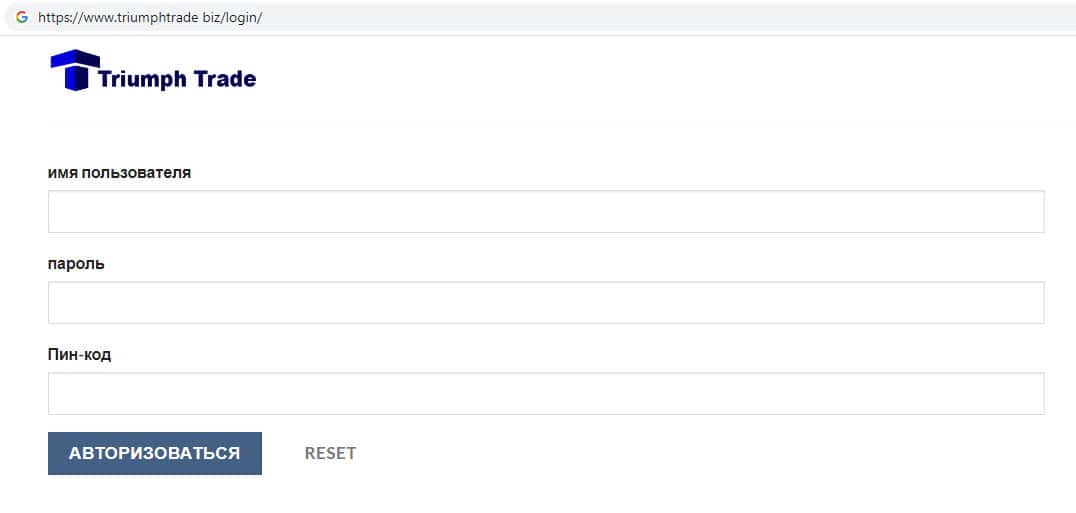The width and height of the screenshot is (1076, 513).
Task: Click the Google icon in the address bar
Action: [21, 17]
